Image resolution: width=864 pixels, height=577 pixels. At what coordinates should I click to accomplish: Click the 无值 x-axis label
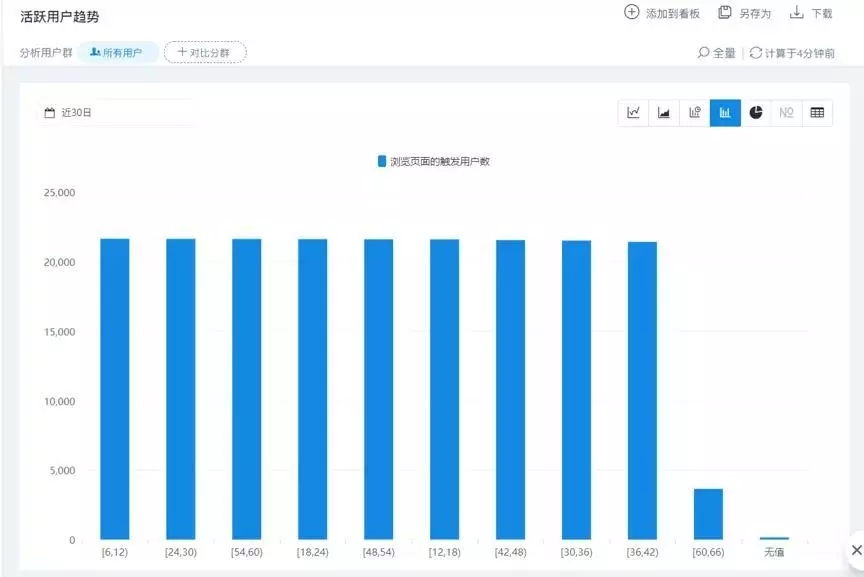(774, 552)
